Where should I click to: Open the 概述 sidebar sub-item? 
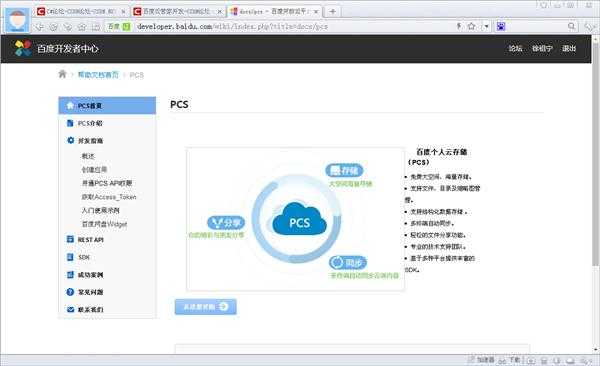(x=88, y=156)
